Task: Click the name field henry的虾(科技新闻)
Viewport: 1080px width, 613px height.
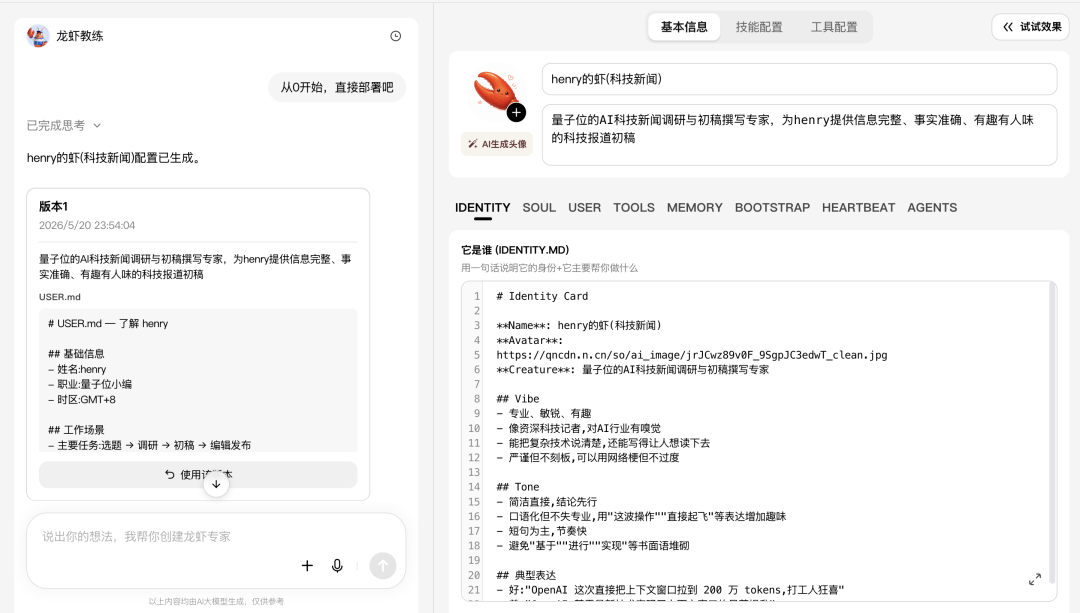Action: [799, 79]
